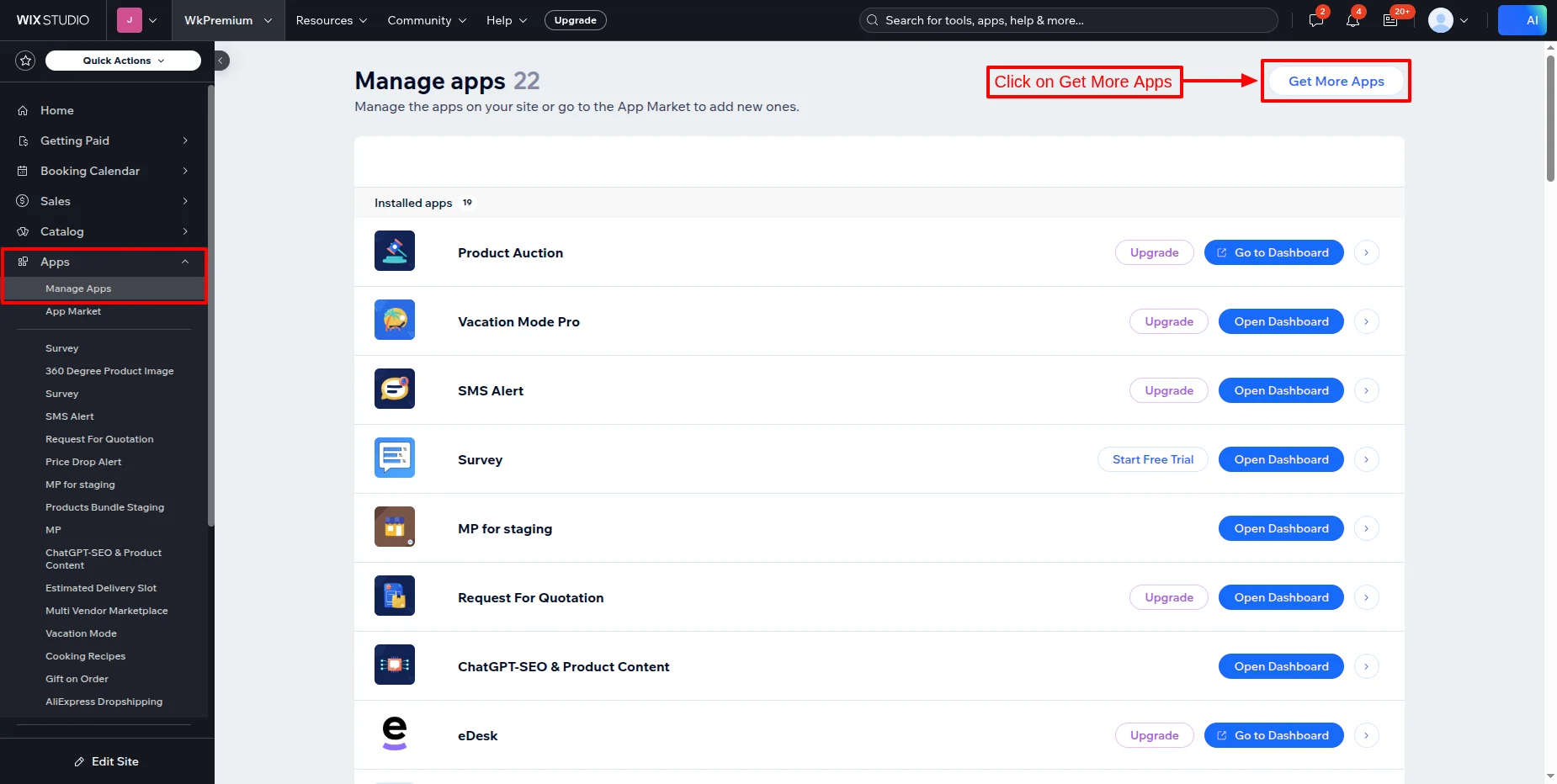1557x784 pixels.
Task: Click the Get More Apps button
Action: [x=1335, y=81]
